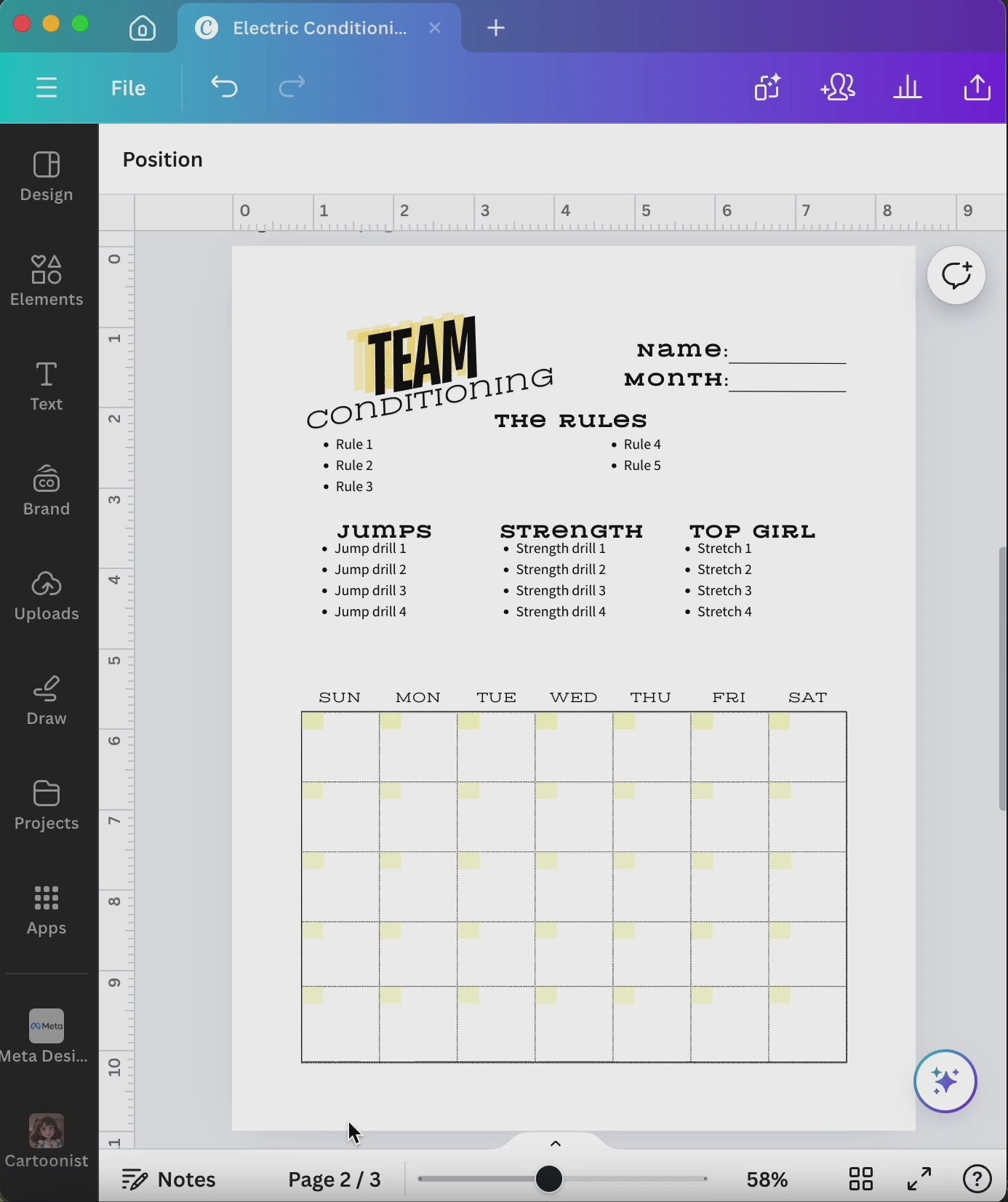Click the vertical canvas scrollbar

pos(1003,679)
